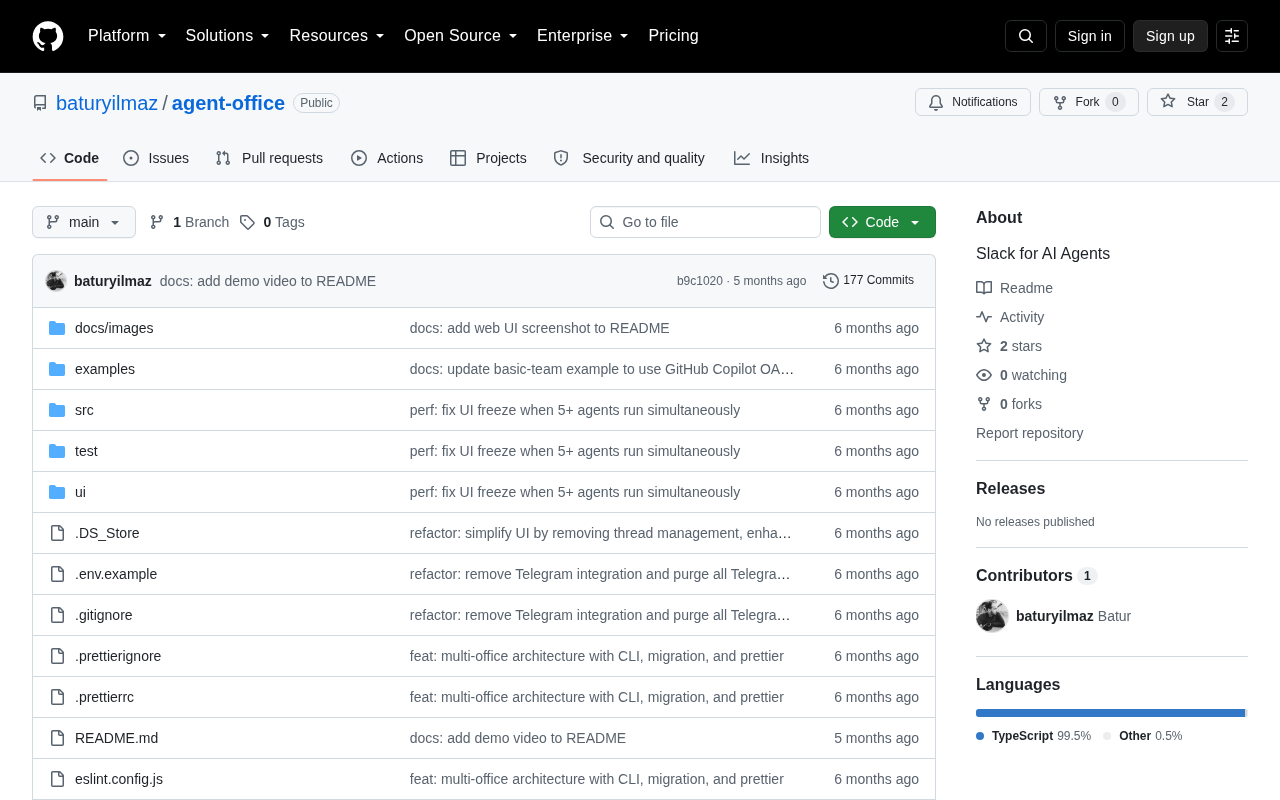Open the search magnifier button

coord(1026,36)
